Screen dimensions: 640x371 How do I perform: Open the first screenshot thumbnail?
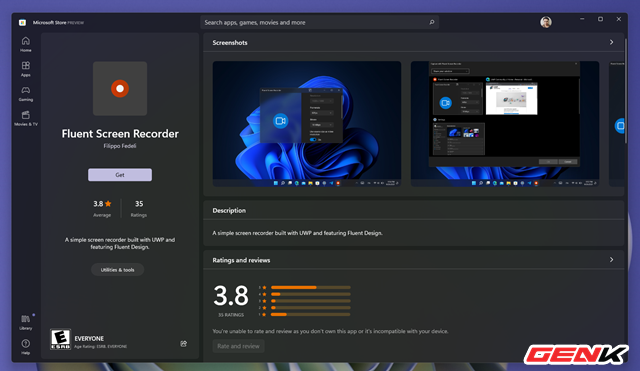click(307, 124)
